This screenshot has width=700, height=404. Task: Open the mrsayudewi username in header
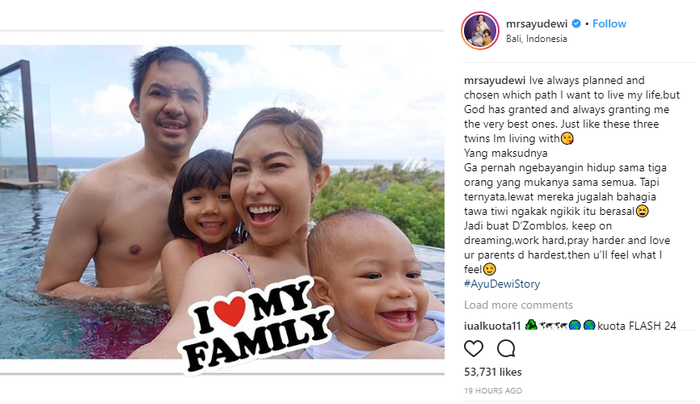[537, 24]
